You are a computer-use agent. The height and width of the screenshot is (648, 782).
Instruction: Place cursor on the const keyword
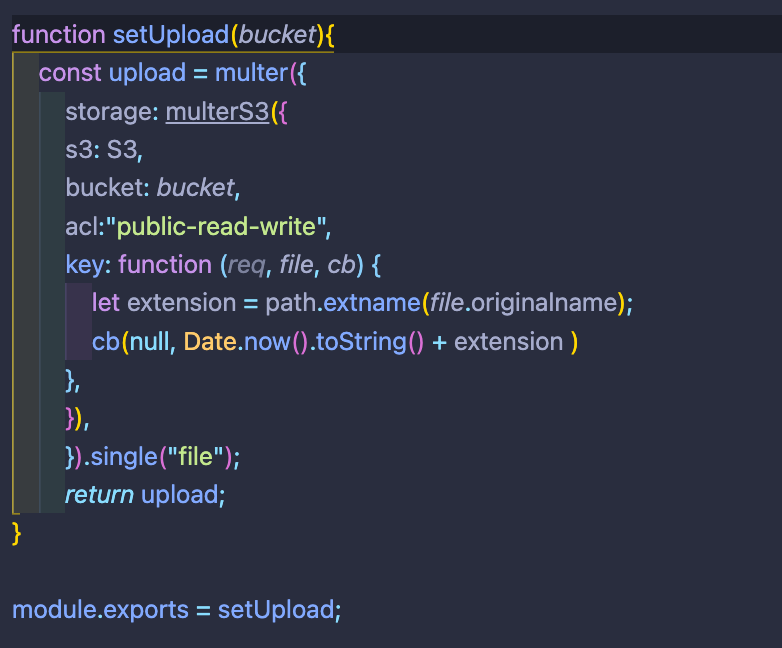pos(70,73)
